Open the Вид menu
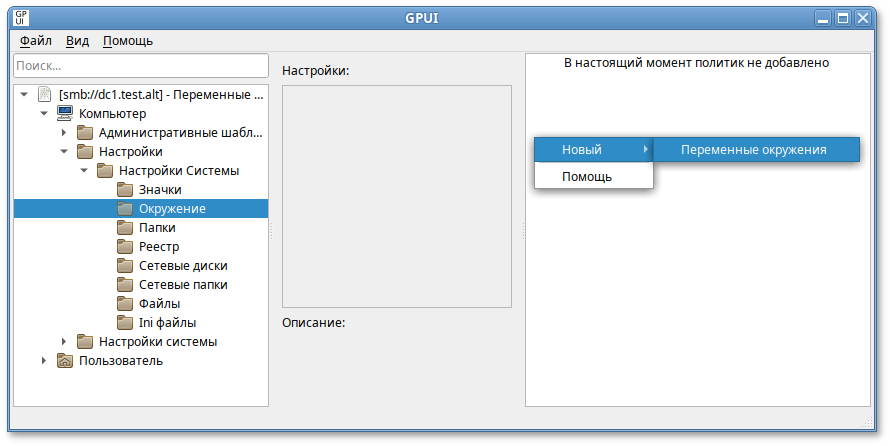The height and width of the screenshot is (446, 890). [77, 41]
